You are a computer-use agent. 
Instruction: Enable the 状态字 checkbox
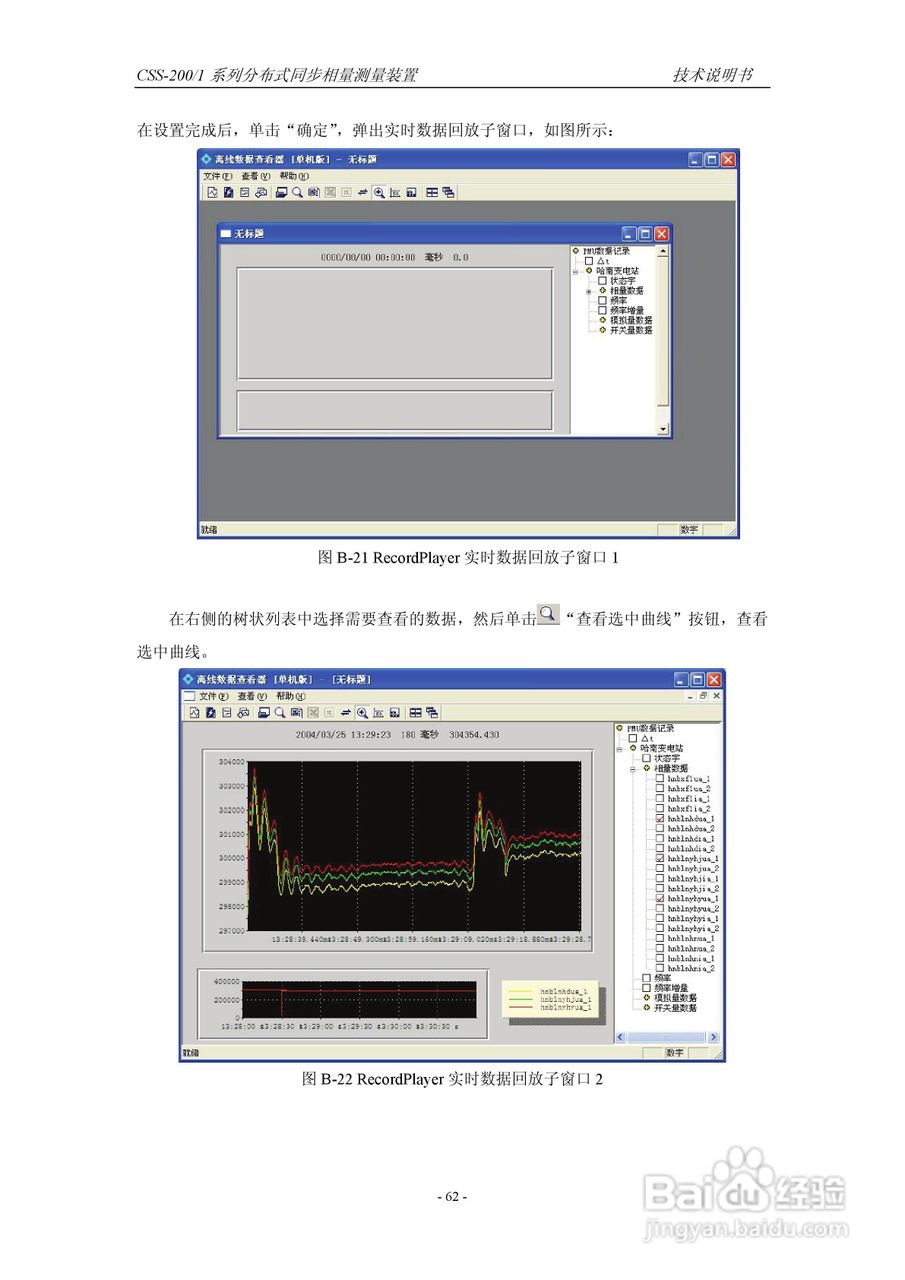tap(645, 758)
